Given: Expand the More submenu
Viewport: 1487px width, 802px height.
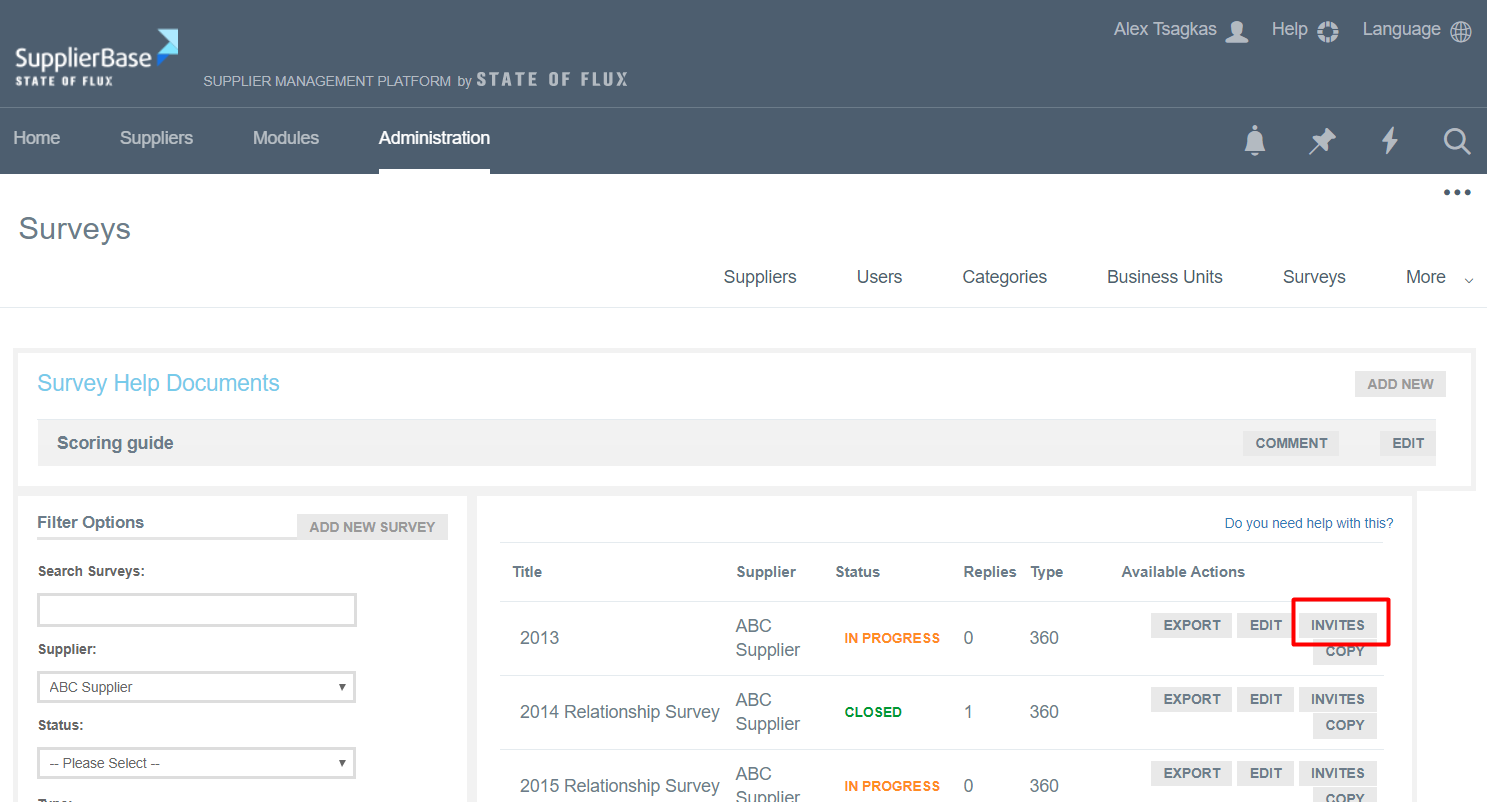Looking at the screenshot, I should tap(1438, 278).
